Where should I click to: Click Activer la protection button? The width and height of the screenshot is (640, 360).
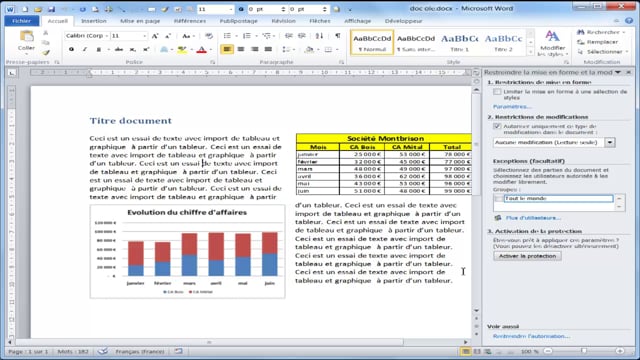click(x=527, y=256)
